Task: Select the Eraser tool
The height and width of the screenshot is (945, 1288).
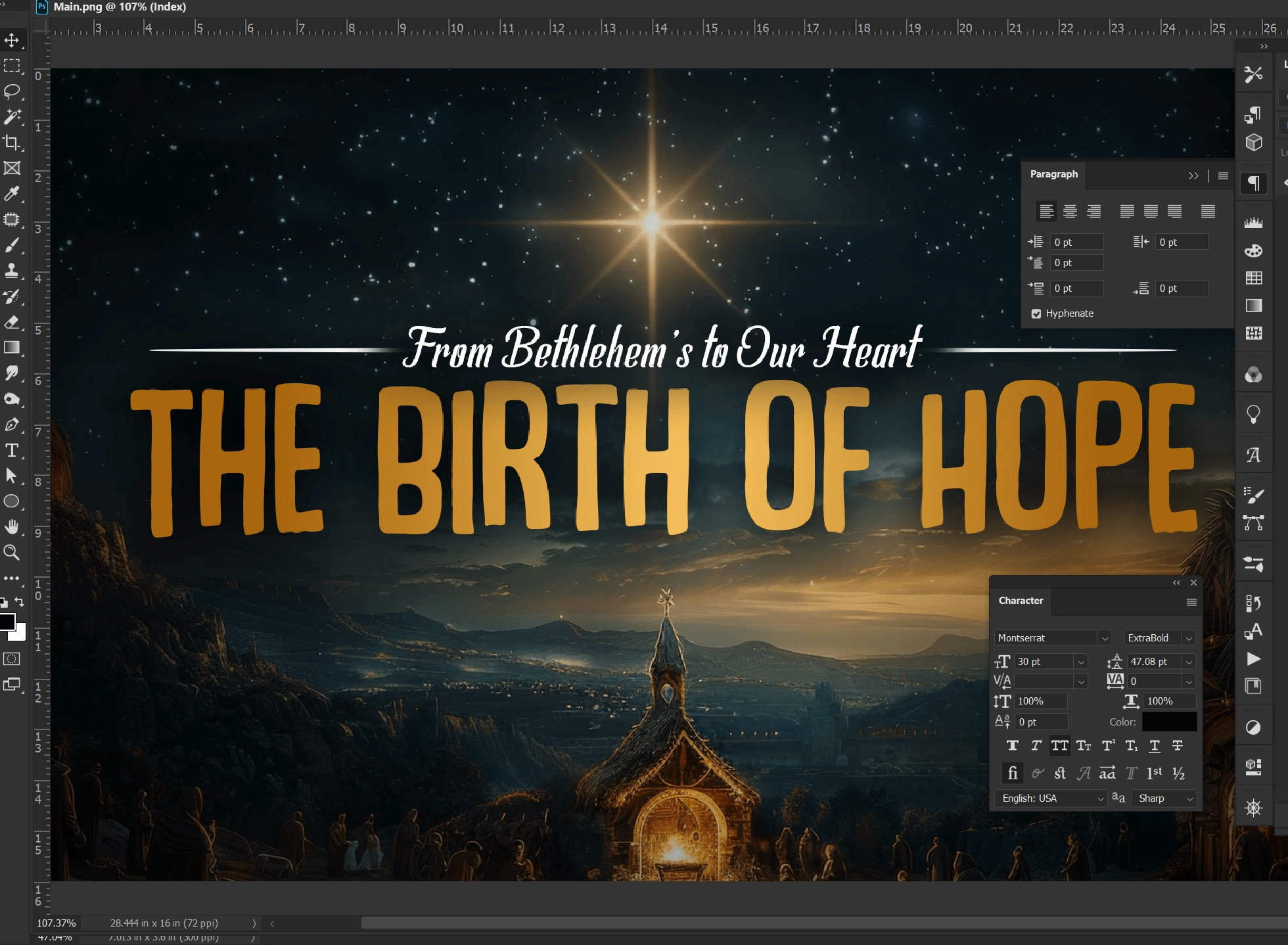Action: (12, 322)
